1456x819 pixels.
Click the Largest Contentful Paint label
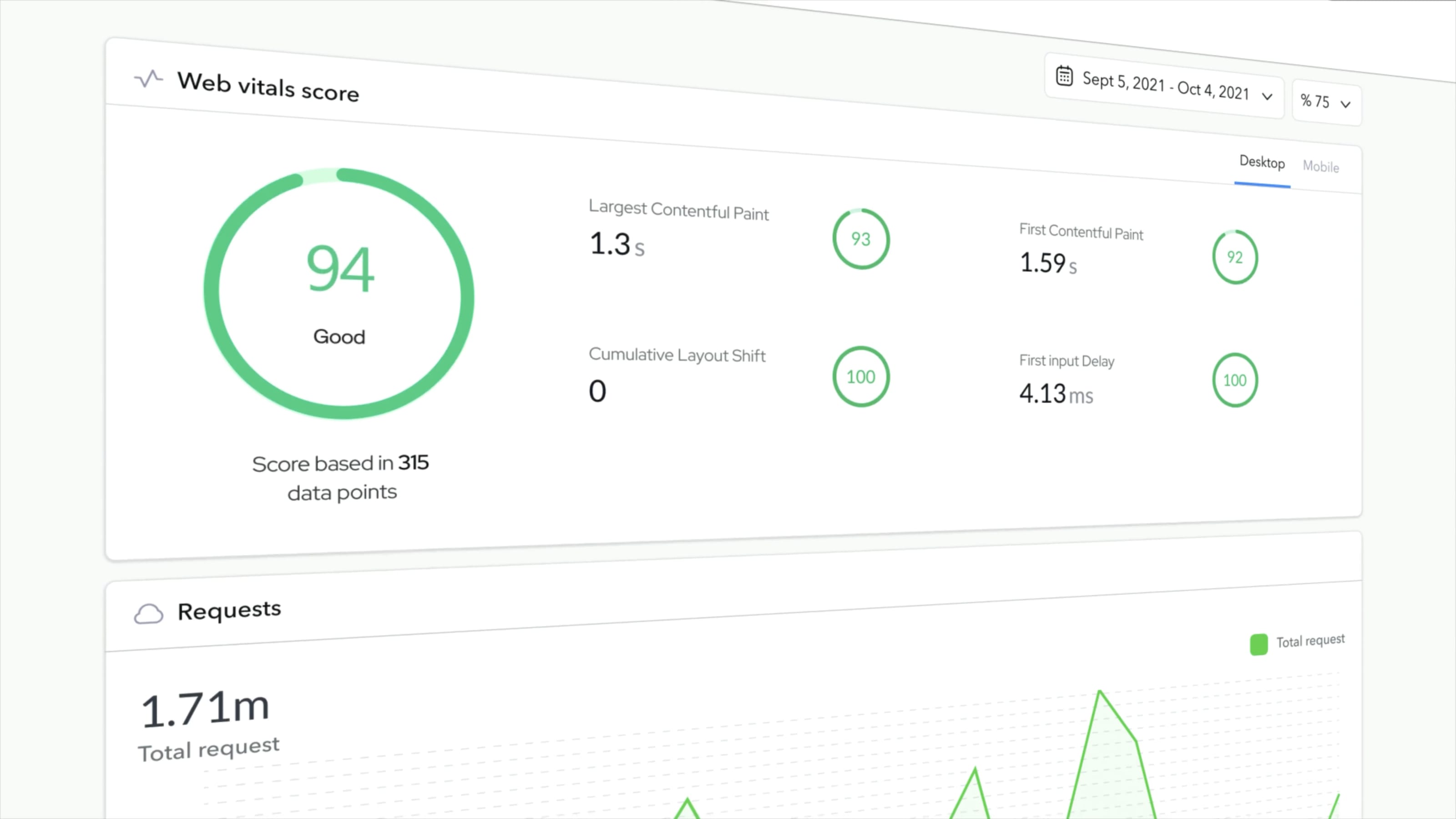click(678, 210)
